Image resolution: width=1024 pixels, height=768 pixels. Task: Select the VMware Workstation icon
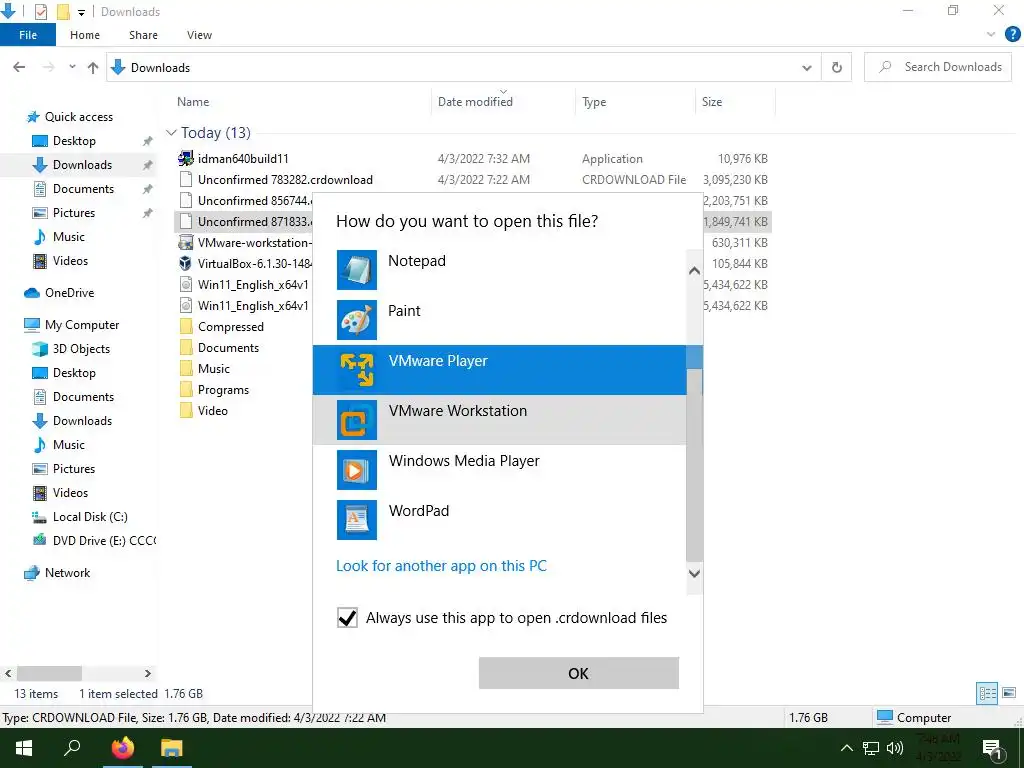pyautogui.click(x=357, y=420)
